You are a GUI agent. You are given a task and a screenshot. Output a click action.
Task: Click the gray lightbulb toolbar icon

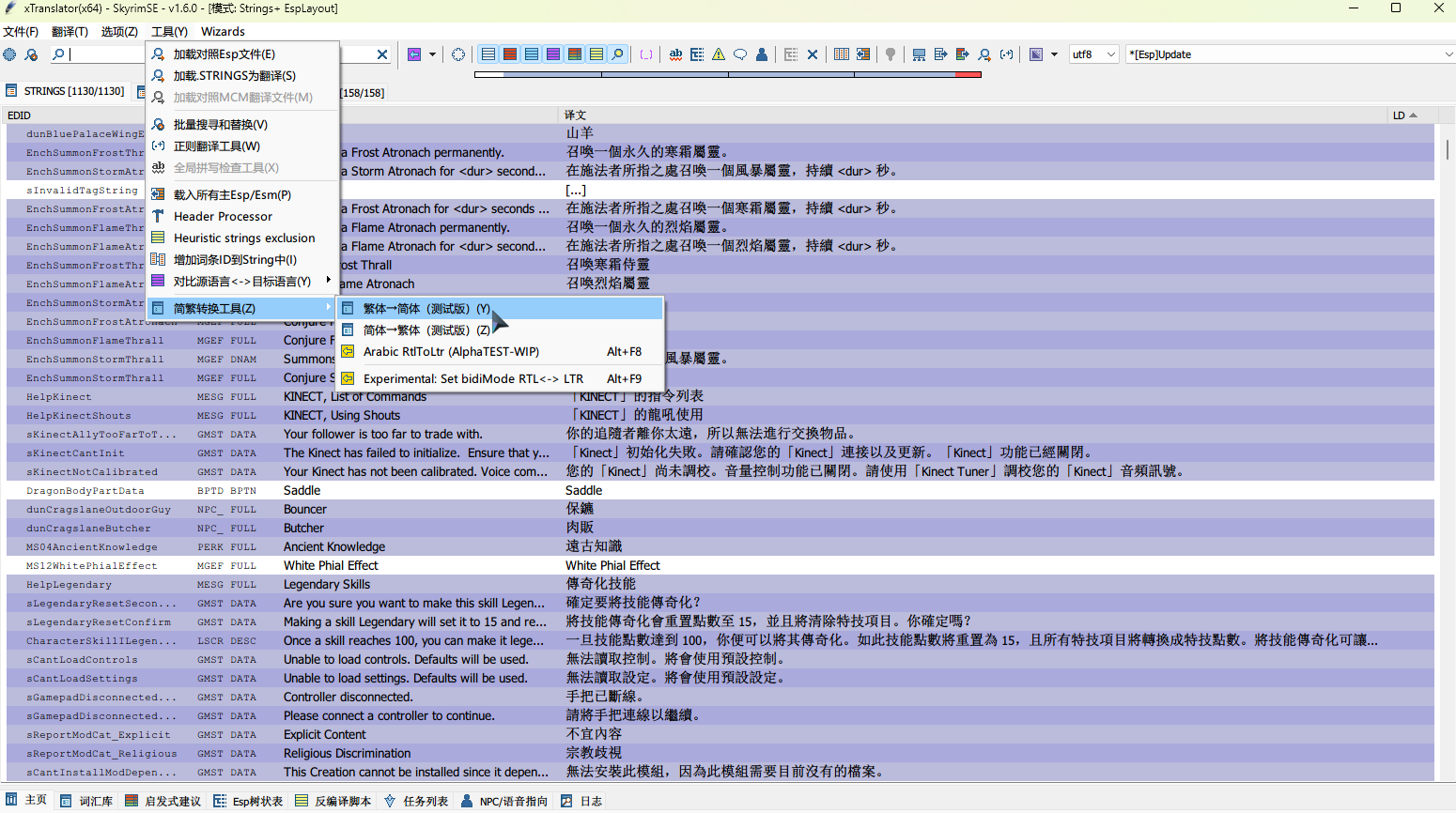tap(891, 54)
